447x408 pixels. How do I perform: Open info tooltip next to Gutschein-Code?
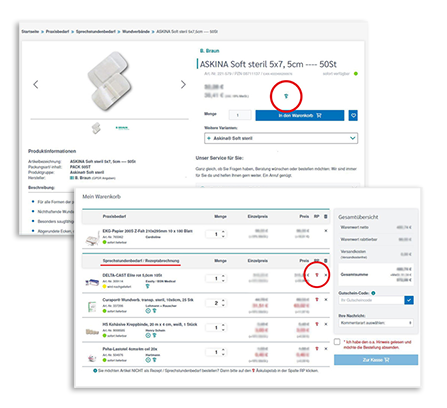(x=373, y=293)
